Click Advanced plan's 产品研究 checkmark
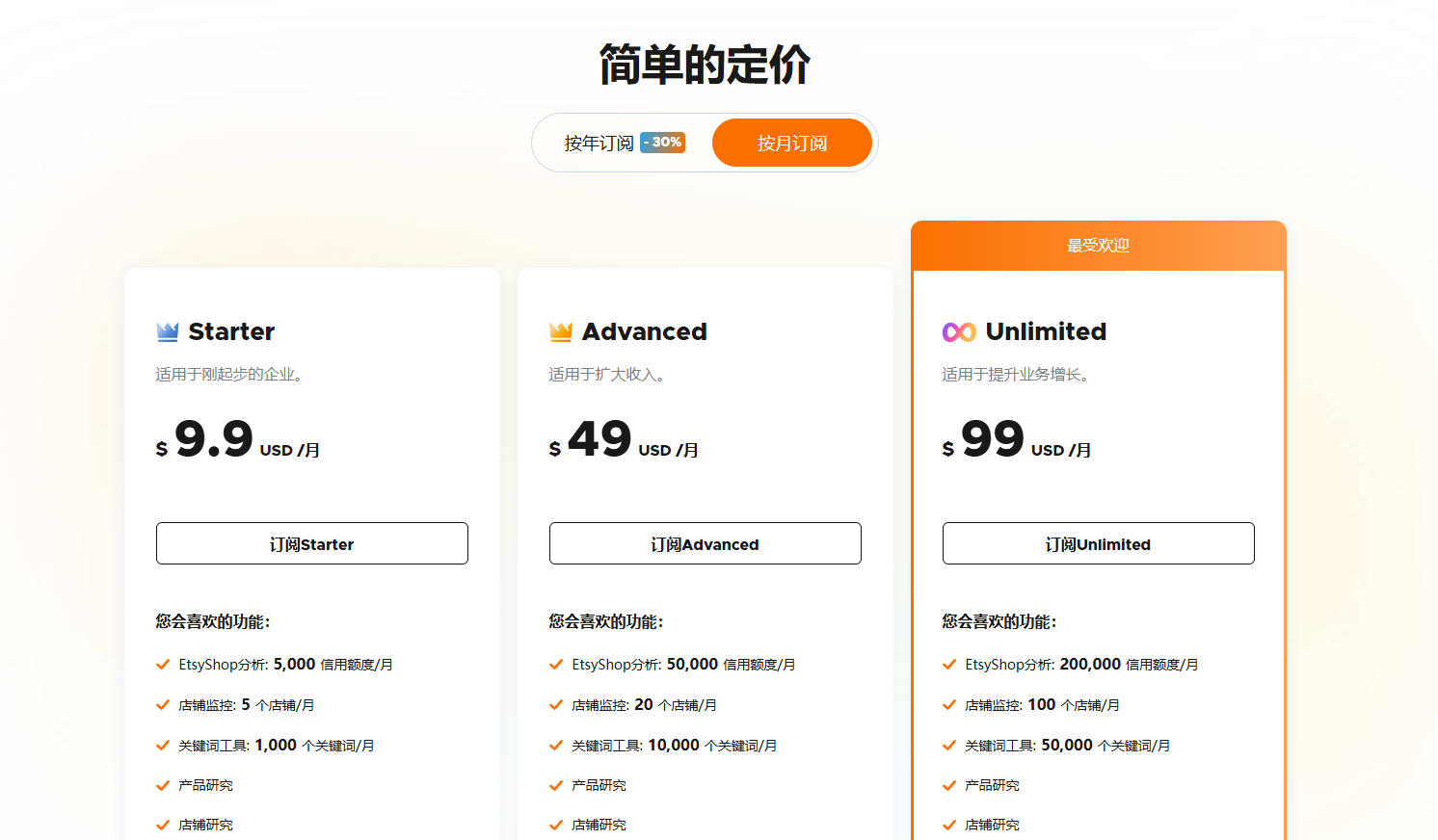1438x840 pixels. coord(556,786)
